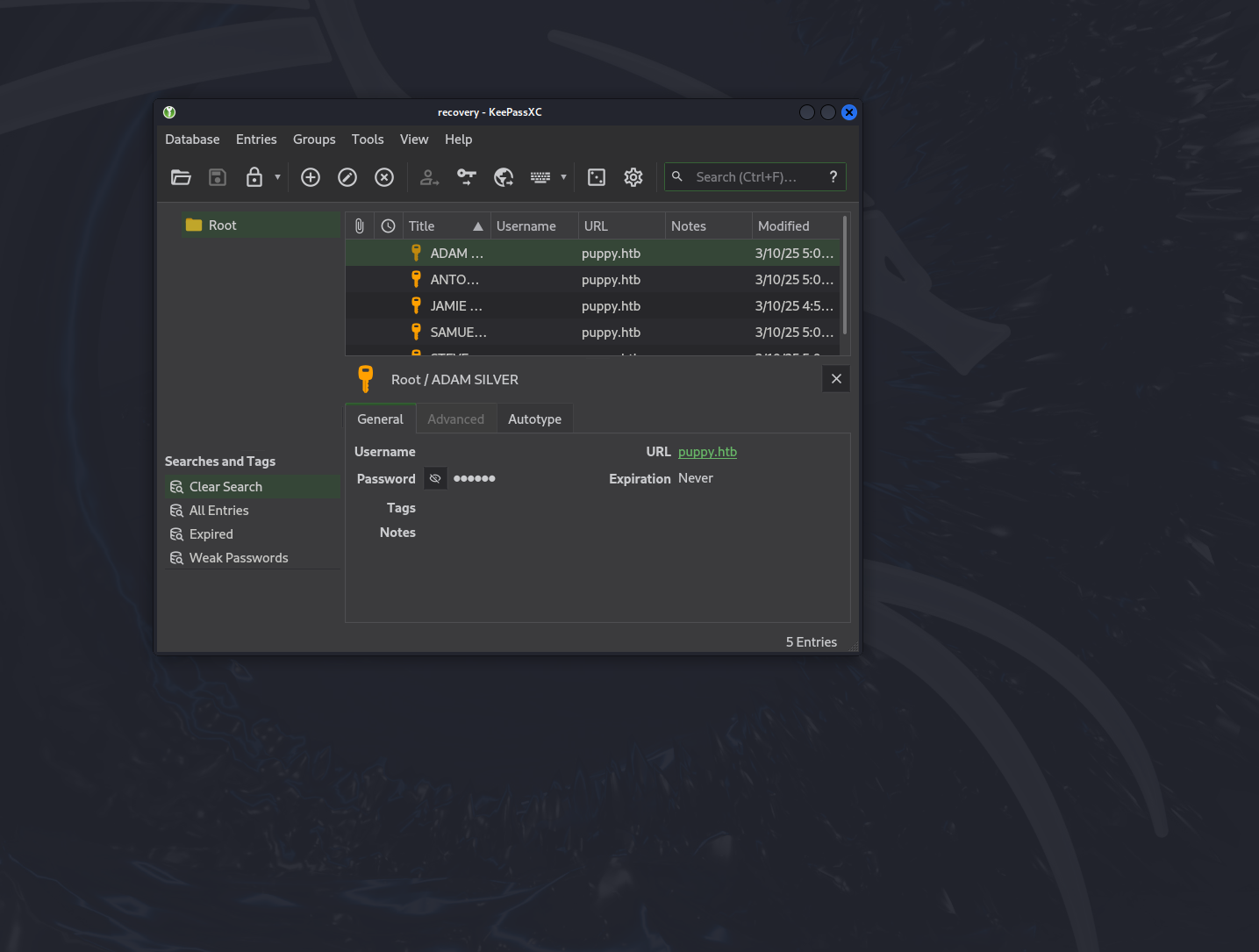Open the password generator dice icon

(x=597, y=176)
